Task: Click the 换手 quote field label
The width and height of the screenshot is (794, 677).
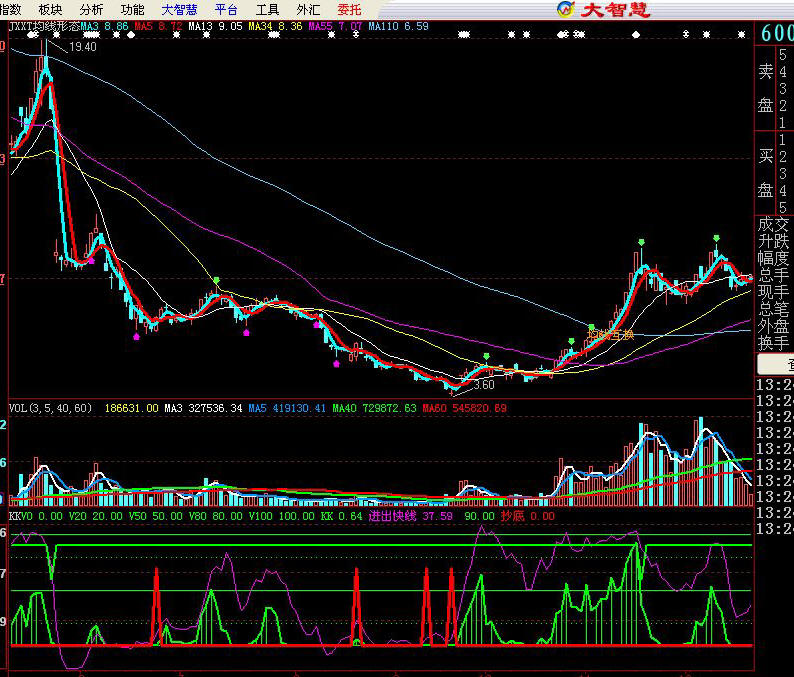Action: pos(773,343)
